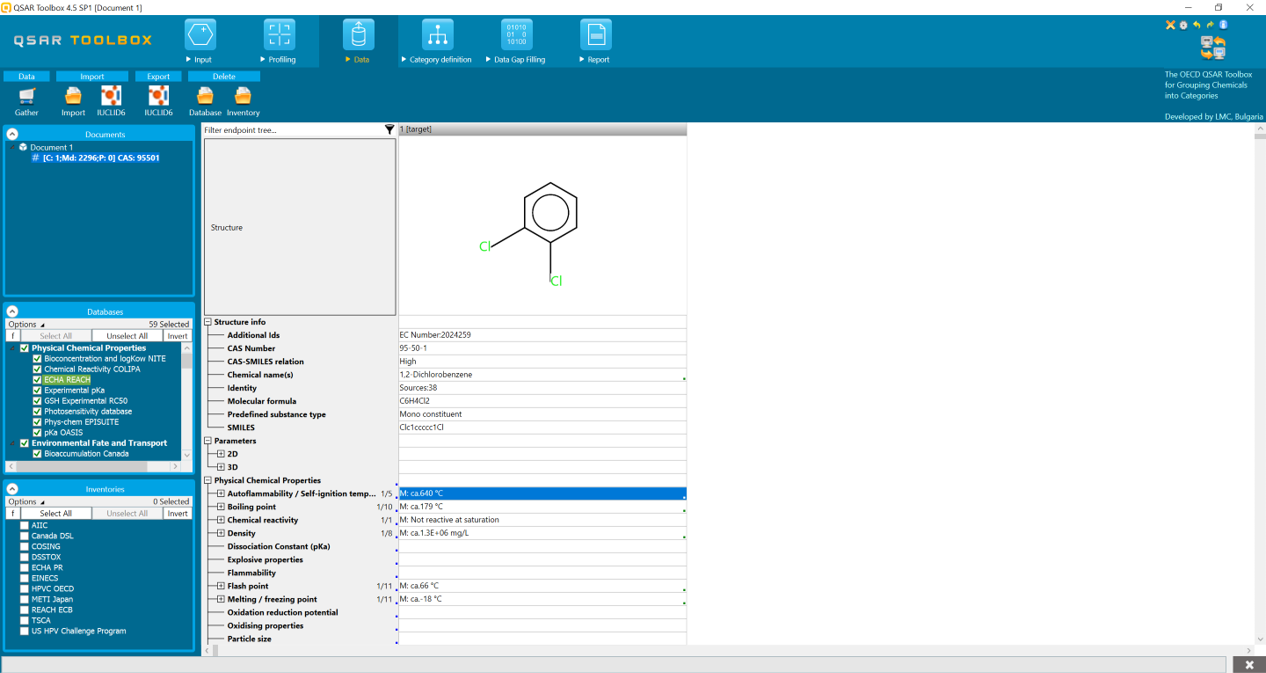
Task: Switch to the Export tab
Action: (x=158, y=76)
